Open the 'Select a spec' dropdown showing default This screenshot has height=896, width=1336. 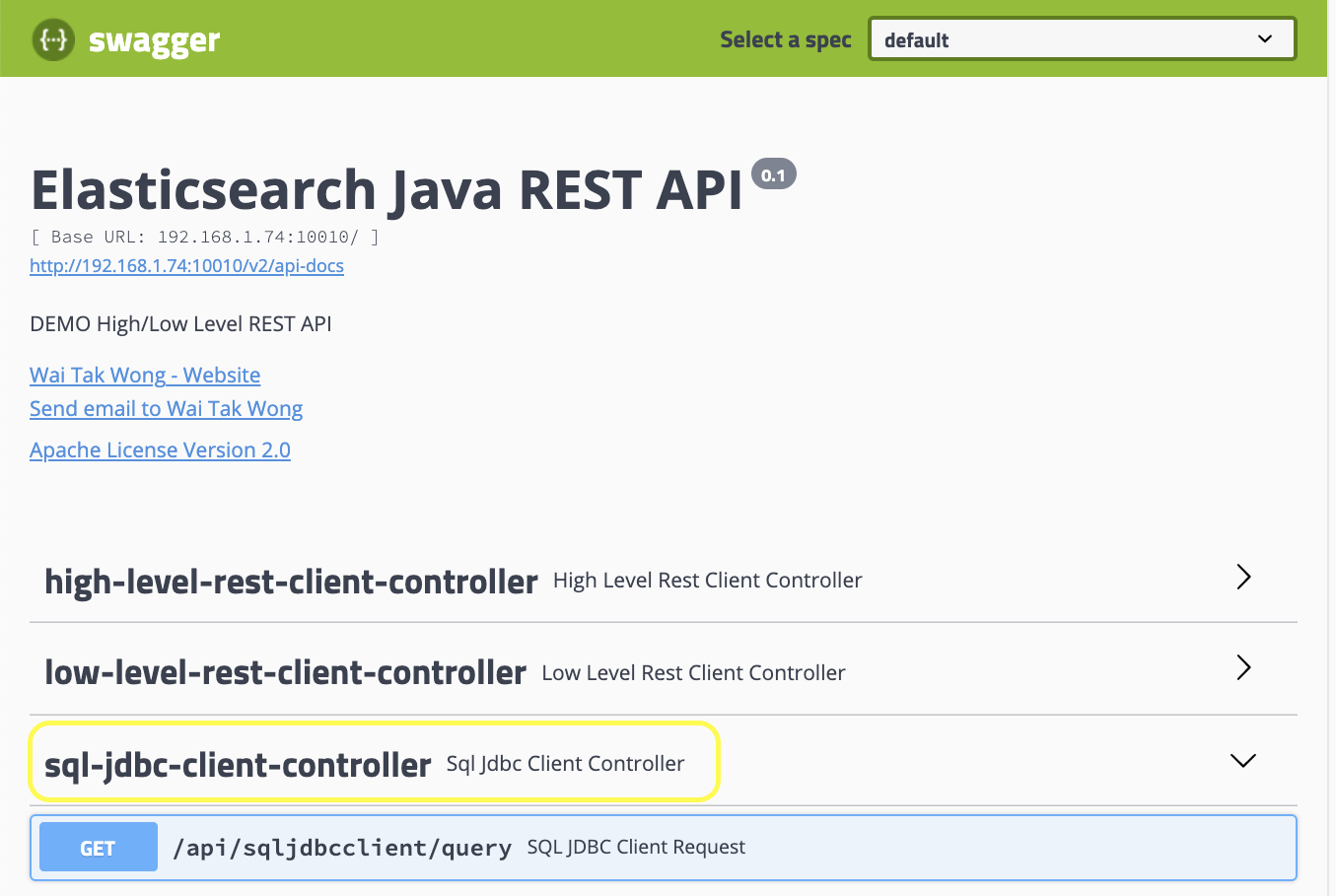[x=1082, y=38]
